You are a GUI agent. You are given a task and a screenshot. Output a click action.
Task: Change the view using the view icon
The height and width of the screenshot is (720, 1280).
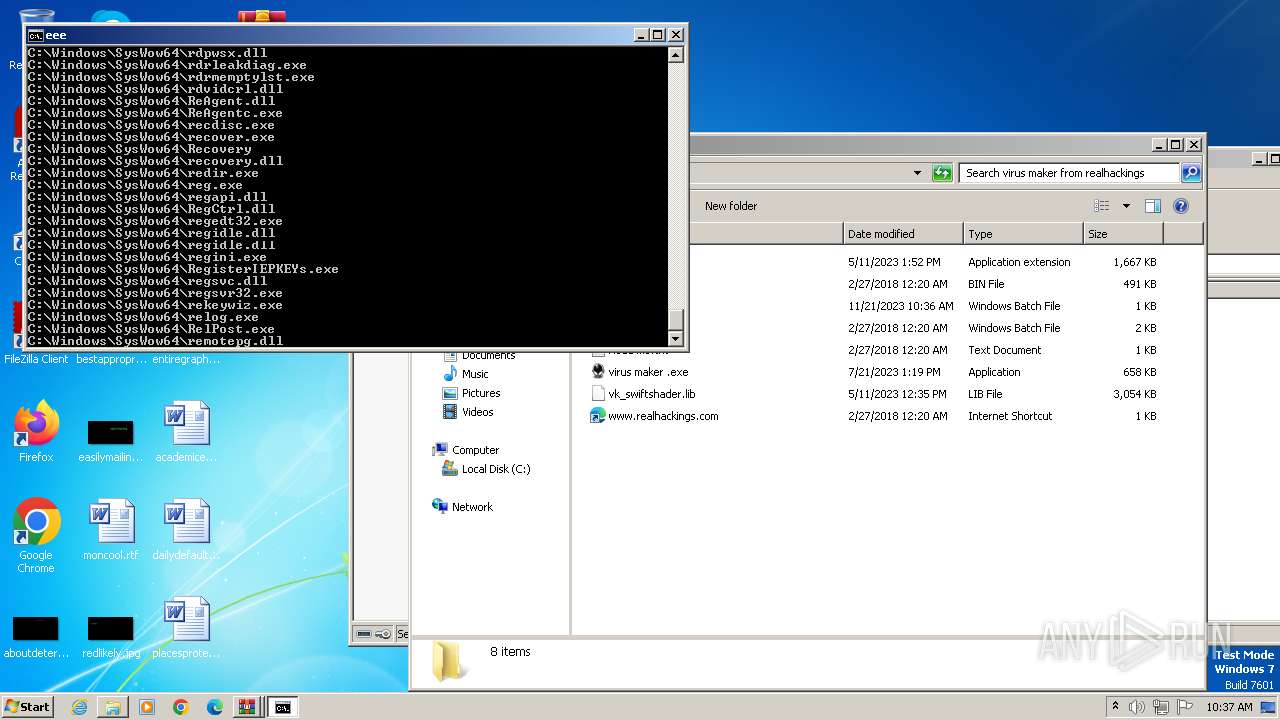[1101, 206]
